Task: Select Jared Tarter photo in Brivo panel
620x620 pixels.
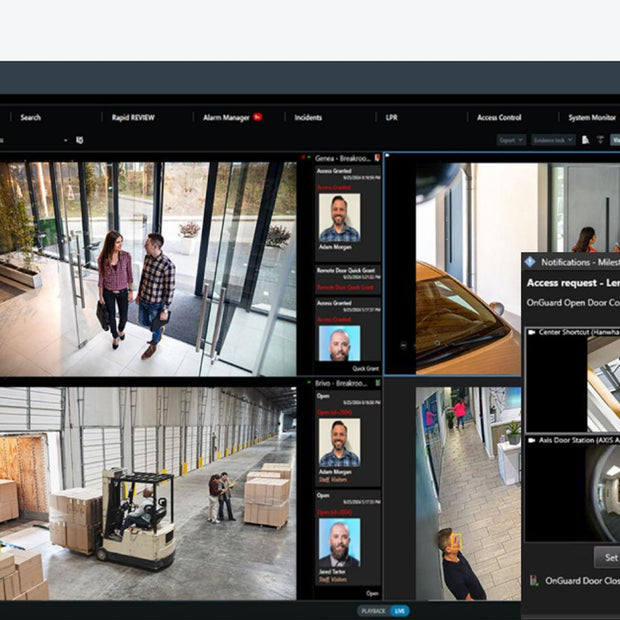Action: [340, 543]
